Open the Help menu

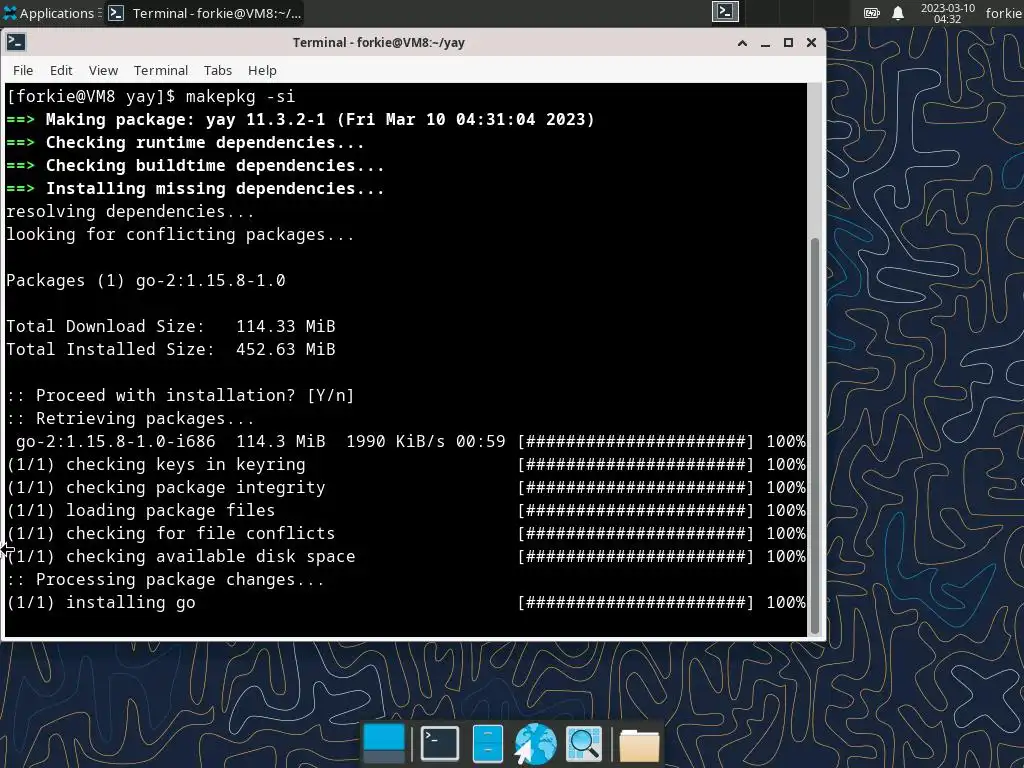(262, 71)
